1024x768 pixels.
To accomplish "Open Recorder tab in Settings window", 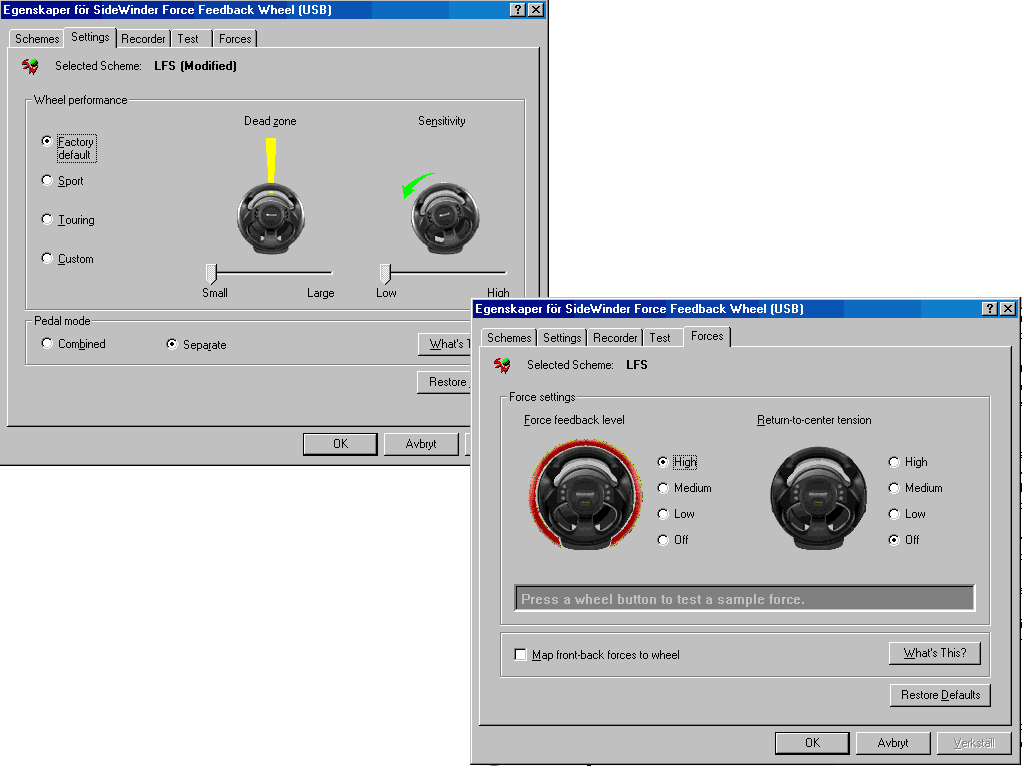I will click(x=143, y=39).
